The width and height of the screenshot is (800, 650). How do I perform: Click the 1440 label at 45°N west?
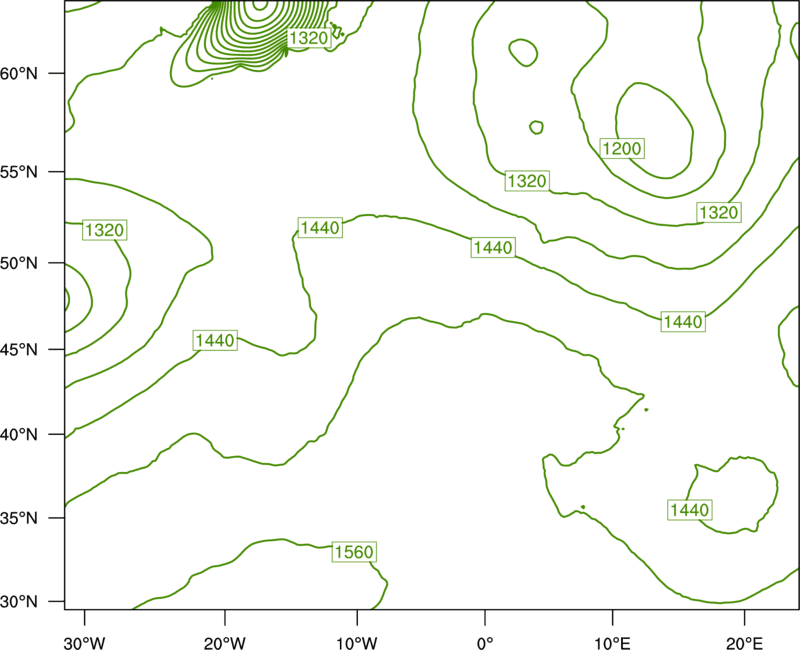click(x=215, y=340)
